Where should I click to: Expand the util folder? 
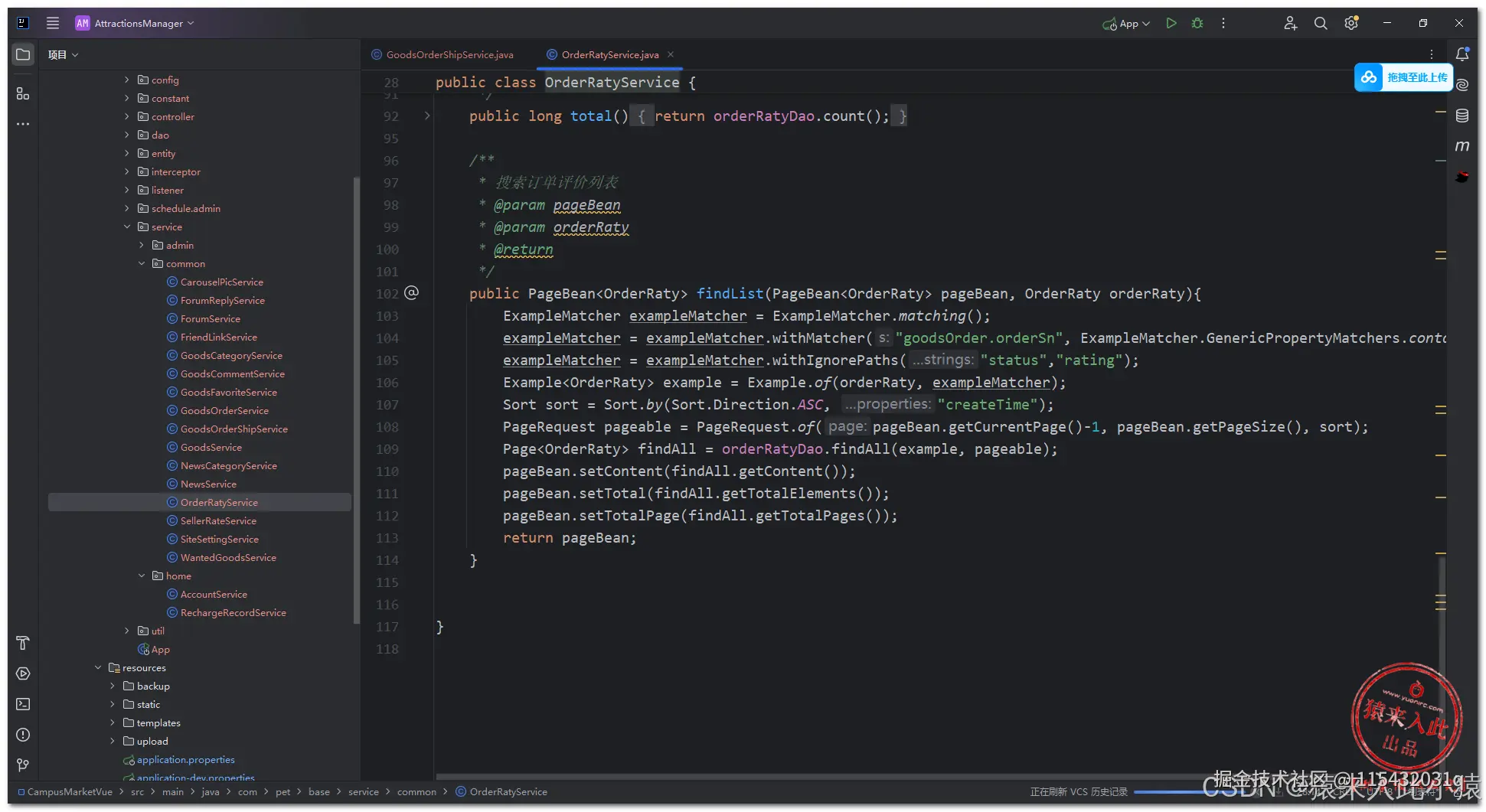[x=127, y=631]
